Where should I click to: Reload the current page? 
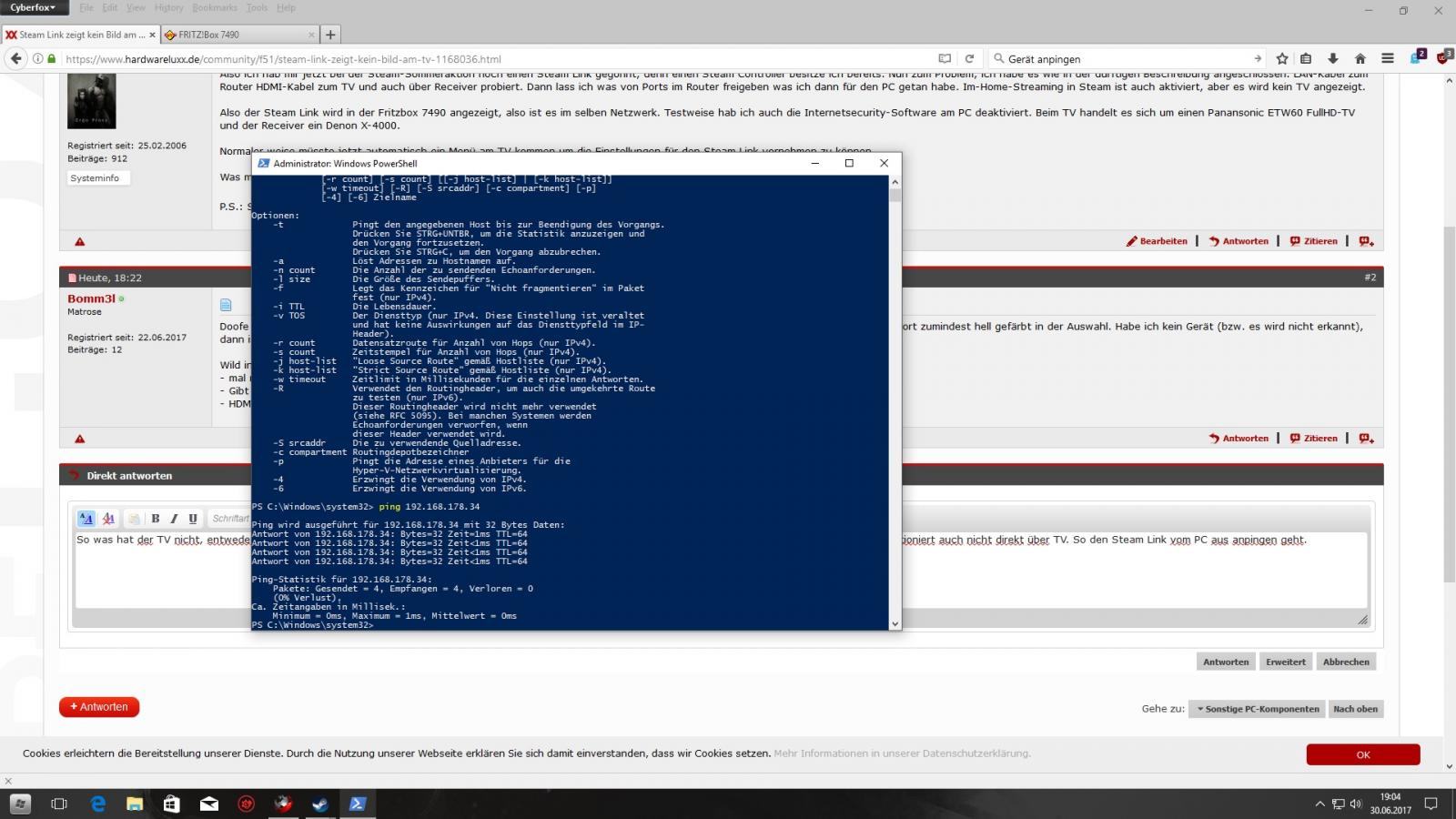point(969,58)
